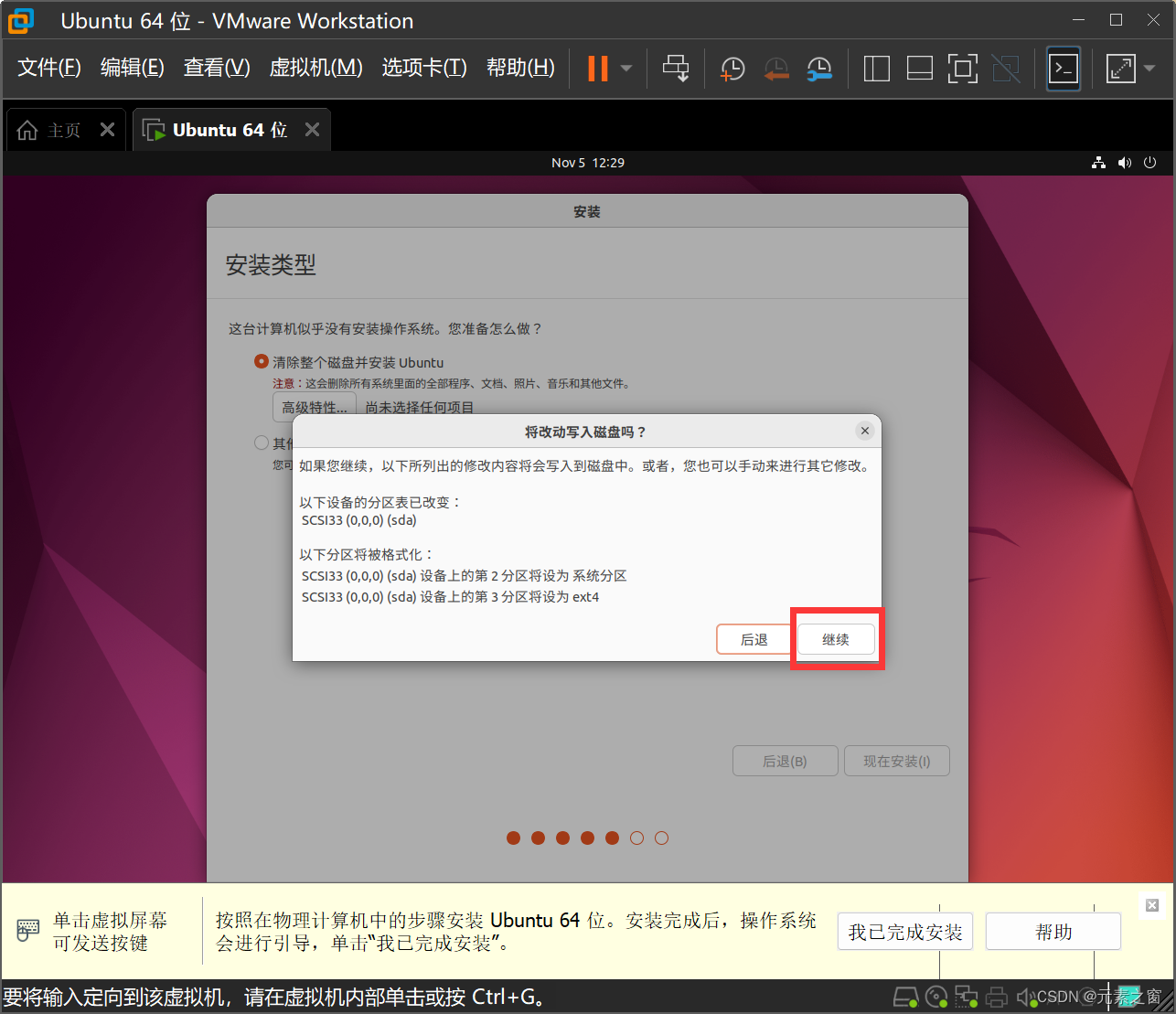
Task: Click the greyed 现在安装(I) button
Action: pos(896,762)
